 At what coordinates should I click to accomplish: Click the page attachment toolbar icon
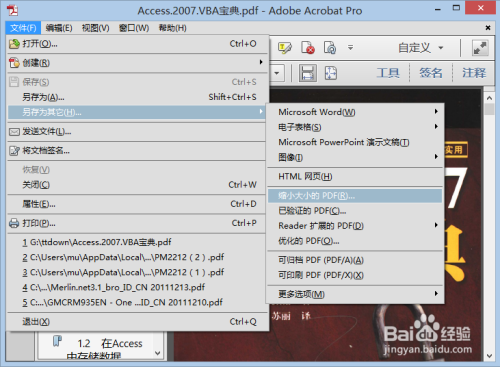[330, 48]
